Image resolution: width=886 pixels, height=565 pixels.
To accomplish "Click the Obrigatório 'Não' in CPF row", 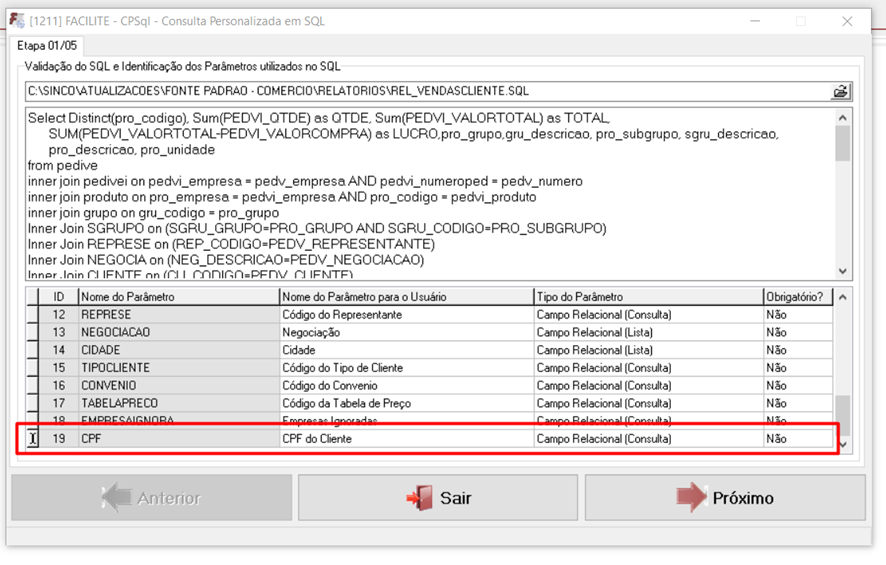I will tap(797, 438).
